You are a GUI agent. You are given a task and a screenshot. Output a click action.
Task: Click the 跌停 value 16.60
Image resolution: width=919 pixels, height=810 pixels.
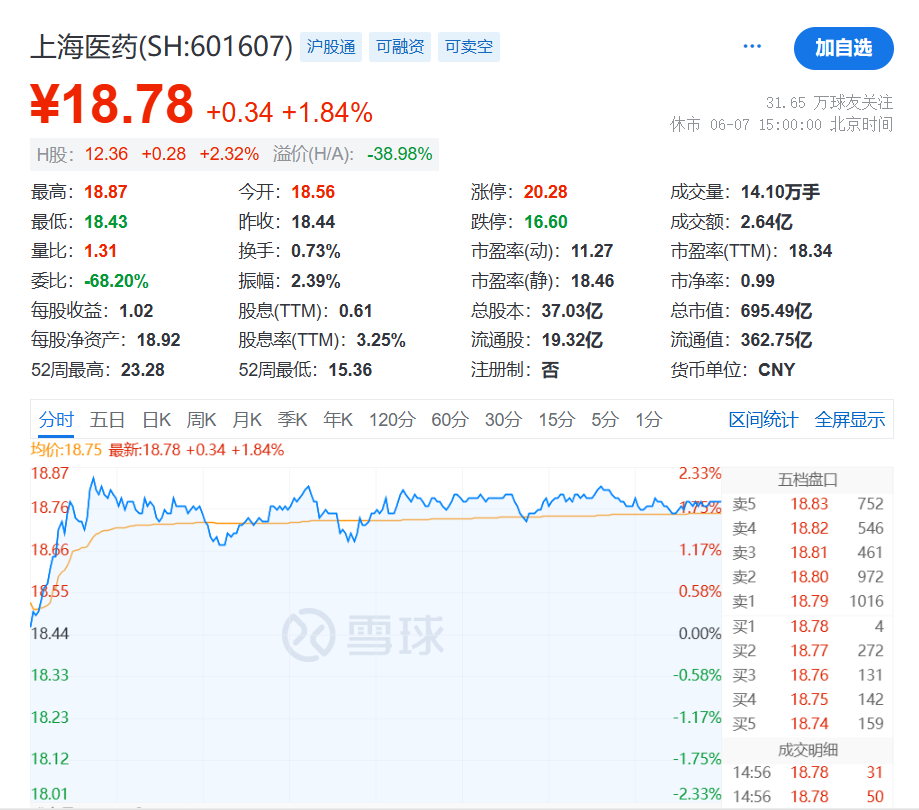pos(546,222)
